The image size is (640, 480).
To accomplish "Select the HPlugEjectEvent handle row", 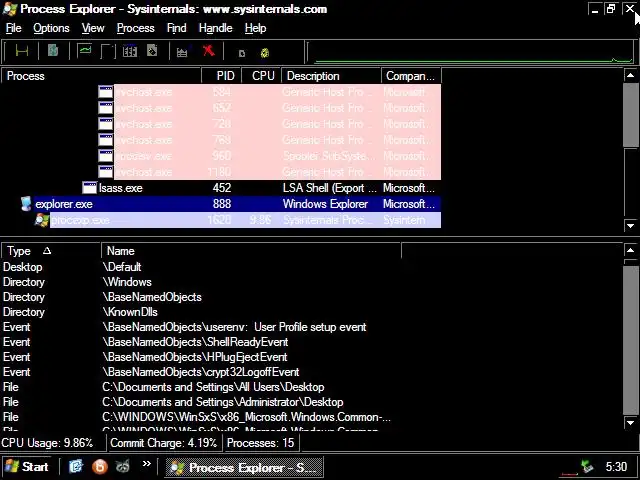I will [200, 357].
